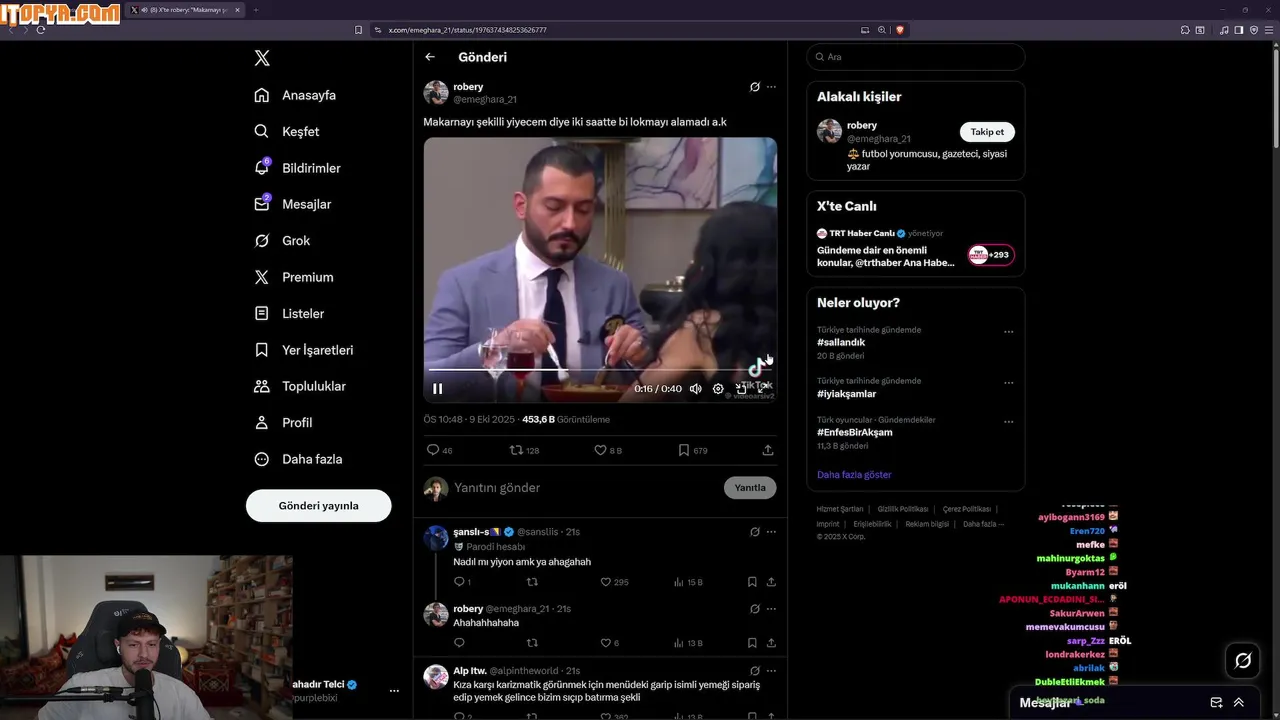This screenshot has width=1280, height=720.
Task: Open the Grok icon on Alp Itw. reply
Action: tap(755, 671)
